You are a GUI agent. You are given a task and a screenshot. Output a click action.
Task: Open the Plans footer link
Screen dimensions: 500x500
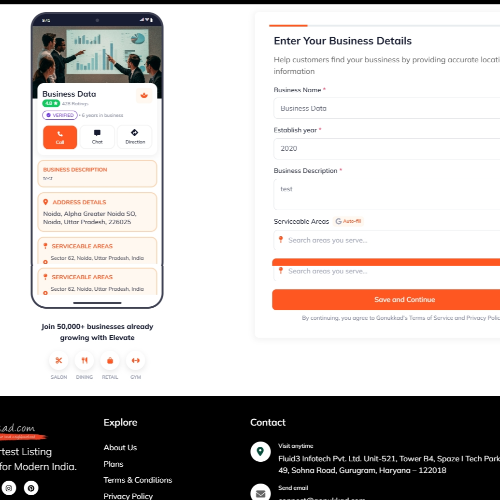pyautogui.click(x=113, y=464)
